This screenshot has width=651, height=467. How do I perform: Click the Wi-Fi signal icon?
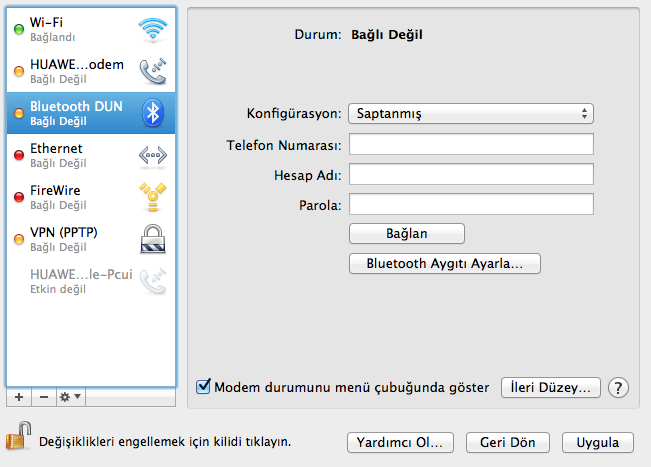[153, 29]
